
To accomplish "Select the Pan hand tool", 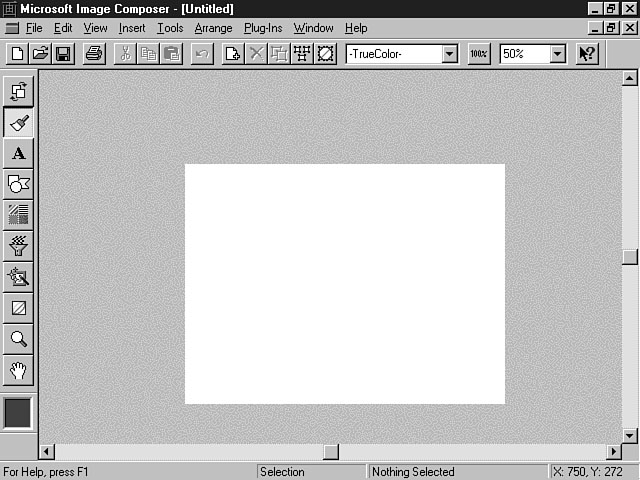I will (x=18, y=370).
